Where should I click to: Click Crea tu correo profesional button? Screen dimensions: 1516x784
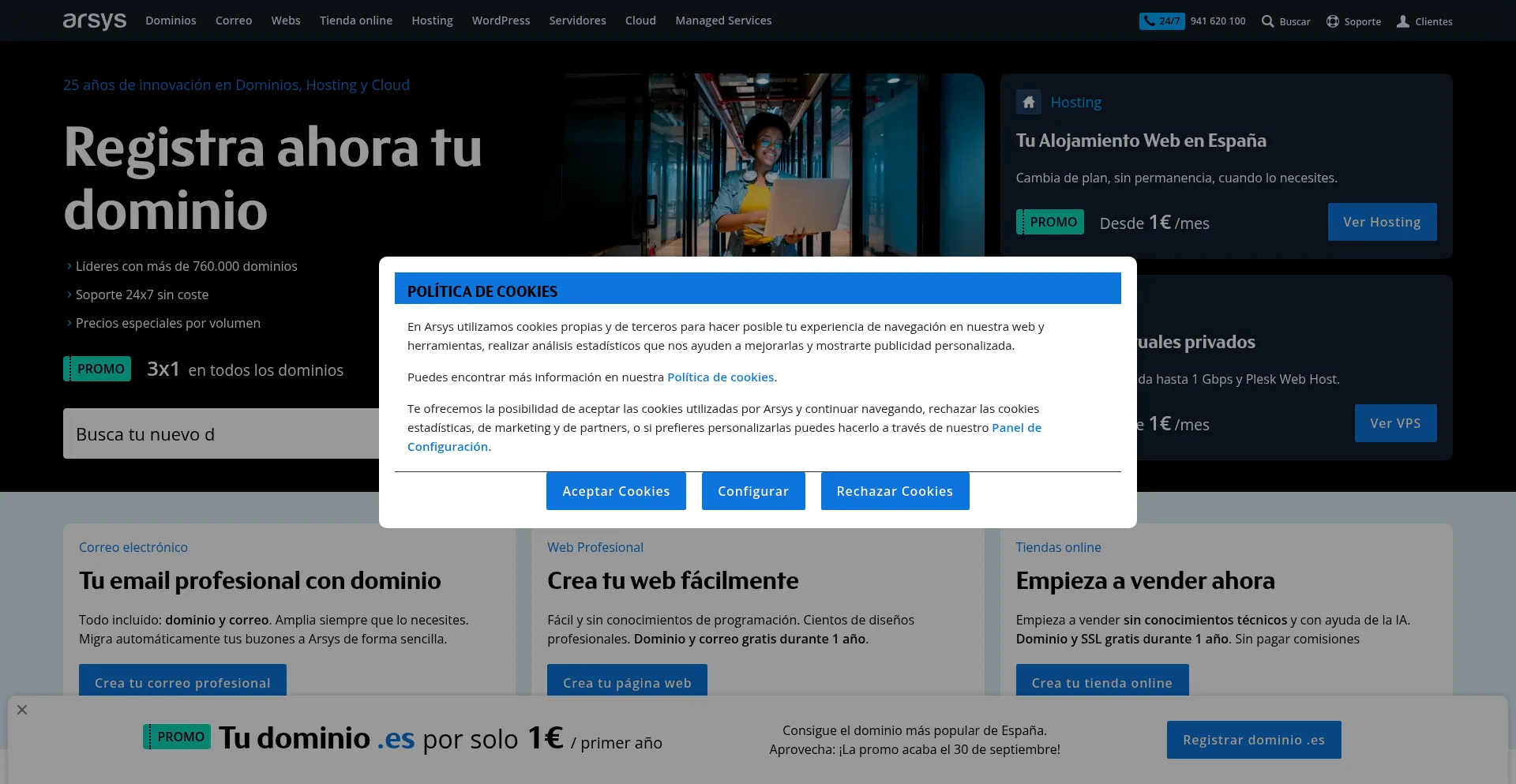(x=182, y=681)
